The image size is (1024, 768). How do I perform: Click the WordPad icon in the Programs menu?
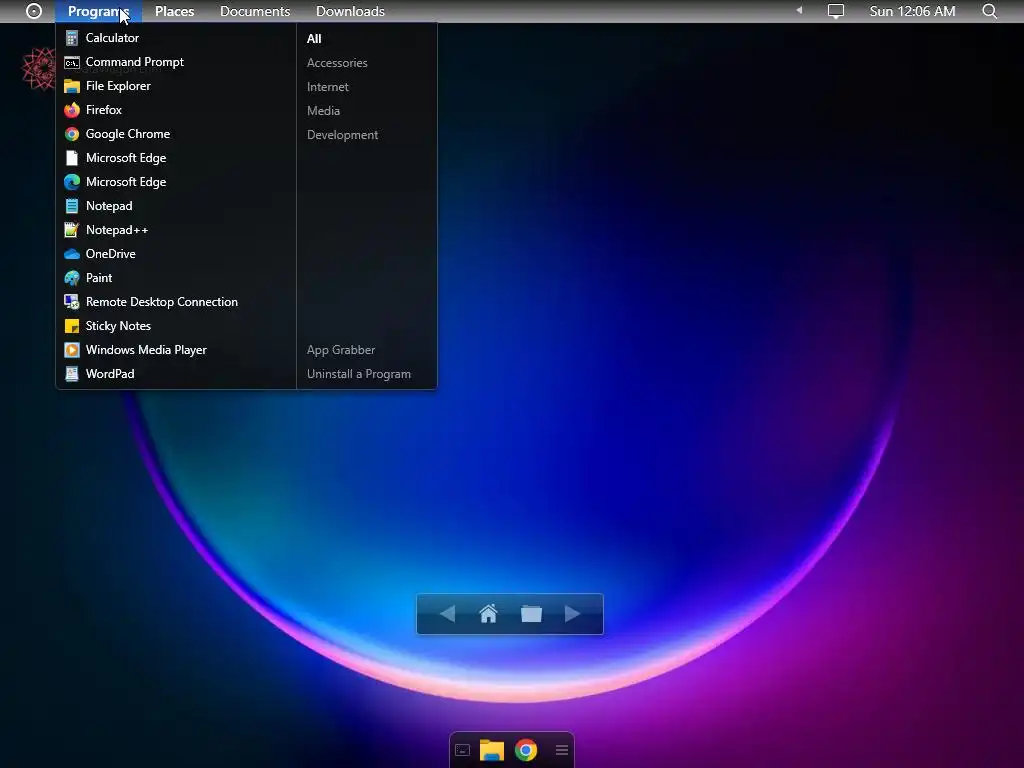pyautogui.click(x=72, y=374)
